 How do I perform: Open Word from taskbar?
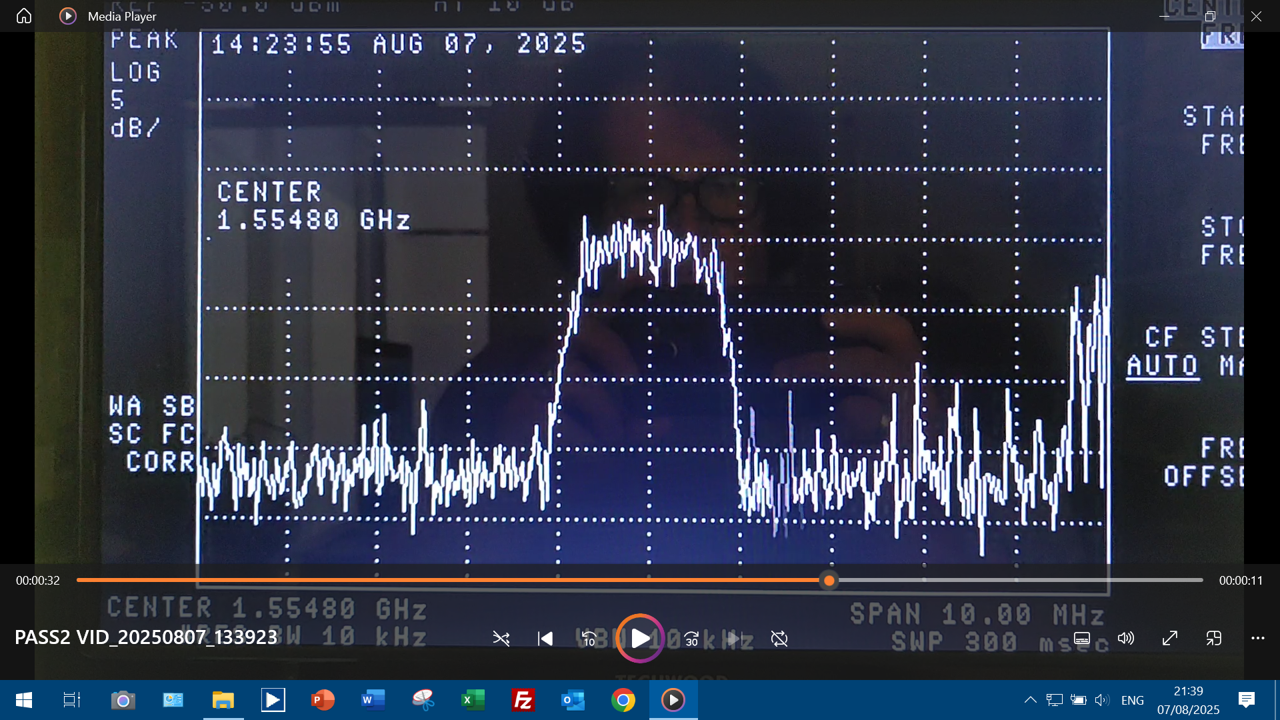pos(373,700)
